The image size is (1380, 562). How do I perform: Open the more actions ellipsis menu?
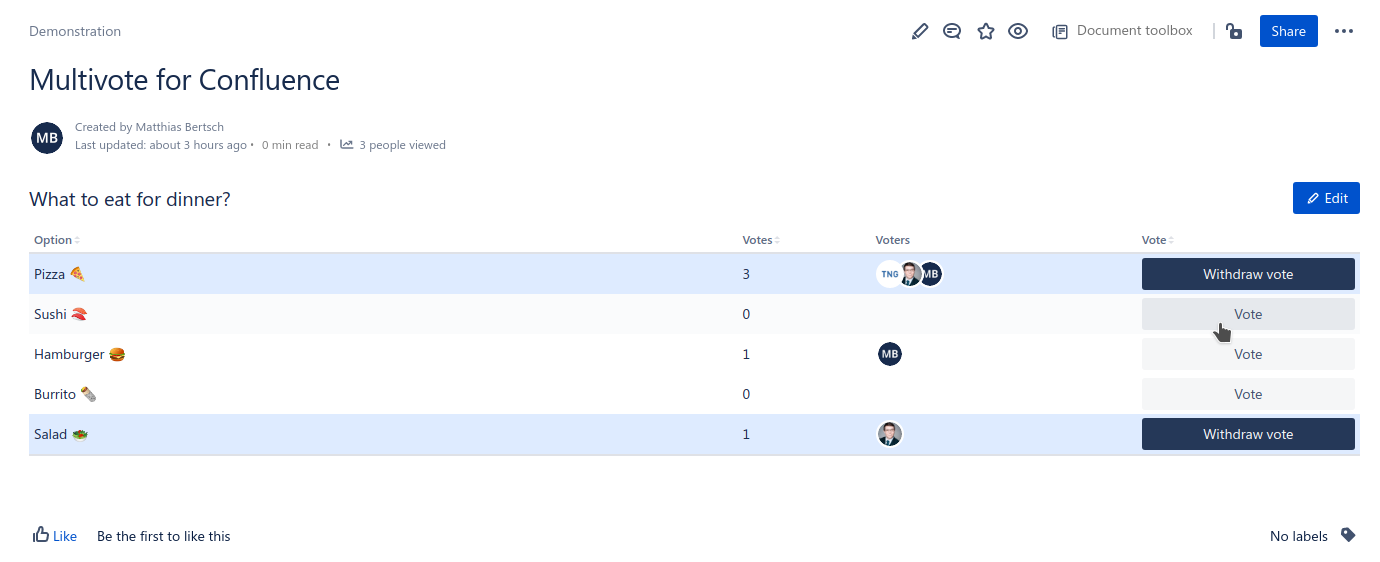(x=1344, y=31)
